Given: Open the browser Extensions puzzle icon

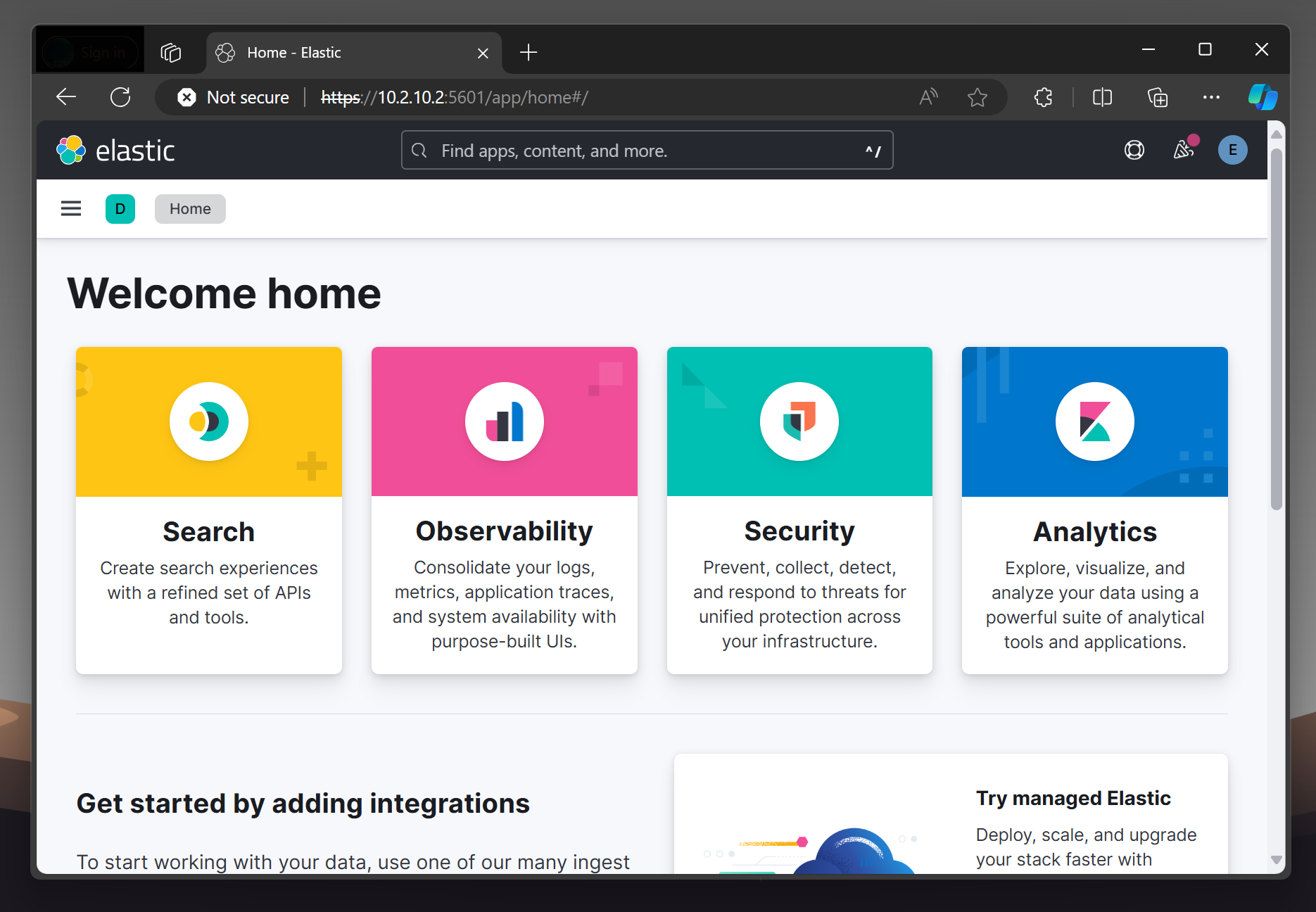Looking at the screenshot, I should (x=1044, y=97).
